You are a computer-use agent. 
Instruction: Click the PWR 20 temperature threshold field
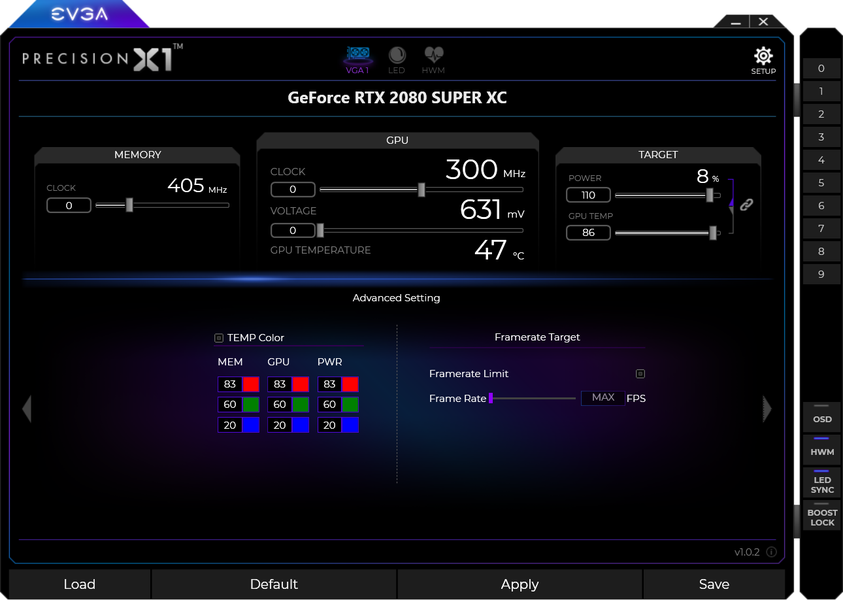pyautogui.click(x=330, y=425)
